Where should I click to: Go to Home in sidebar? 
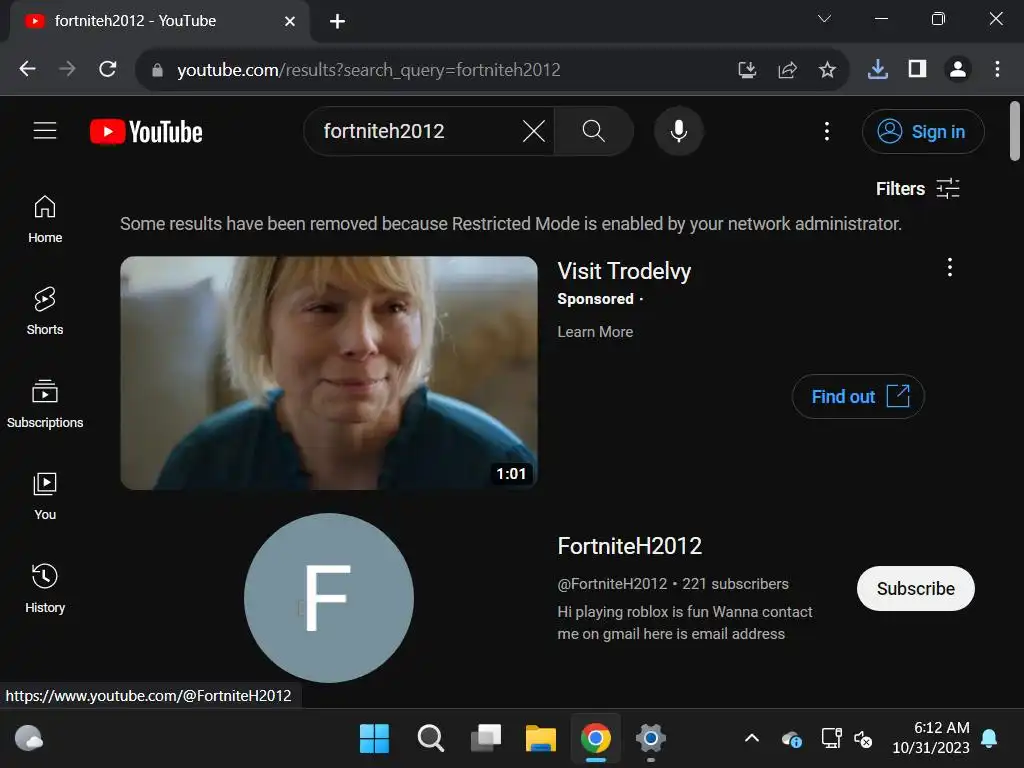[x=45, y=220]
